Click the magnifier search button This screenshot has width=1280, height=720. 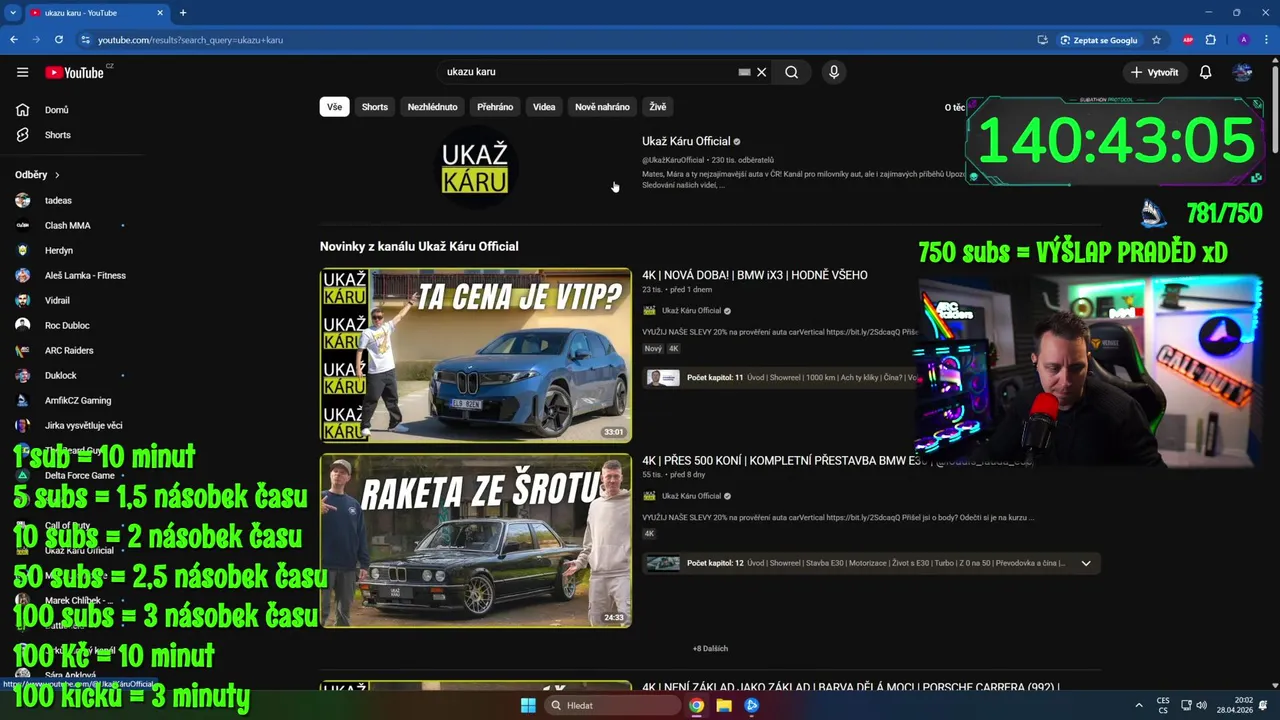[x=791, y=72]
